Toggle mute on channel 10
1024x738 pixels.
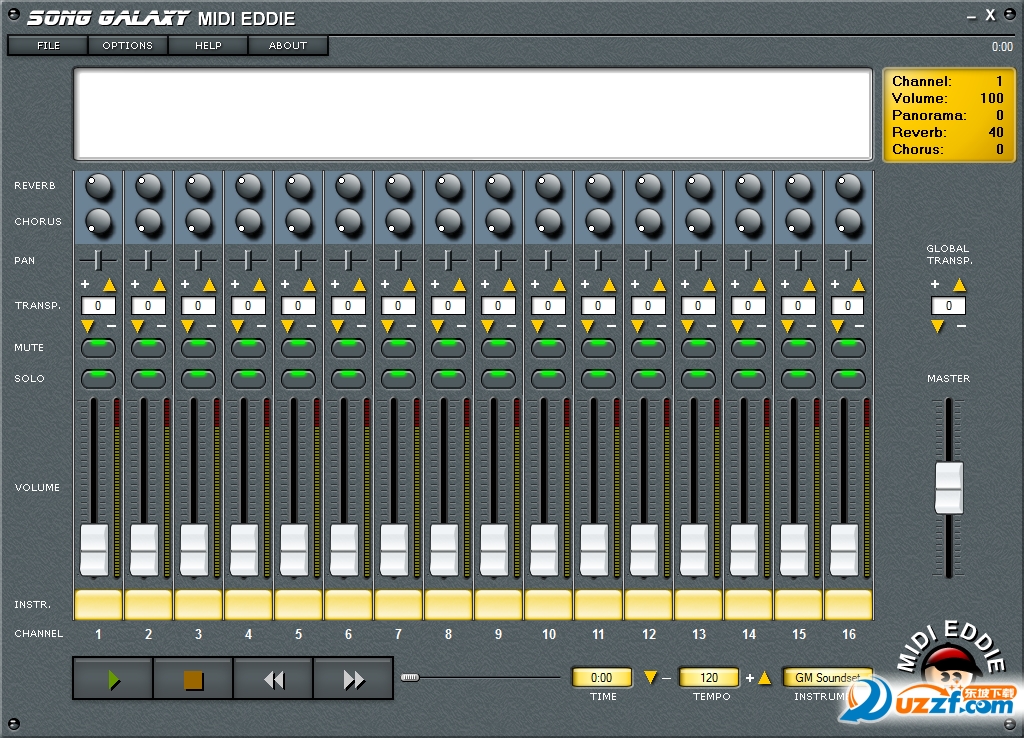(549, 347)
